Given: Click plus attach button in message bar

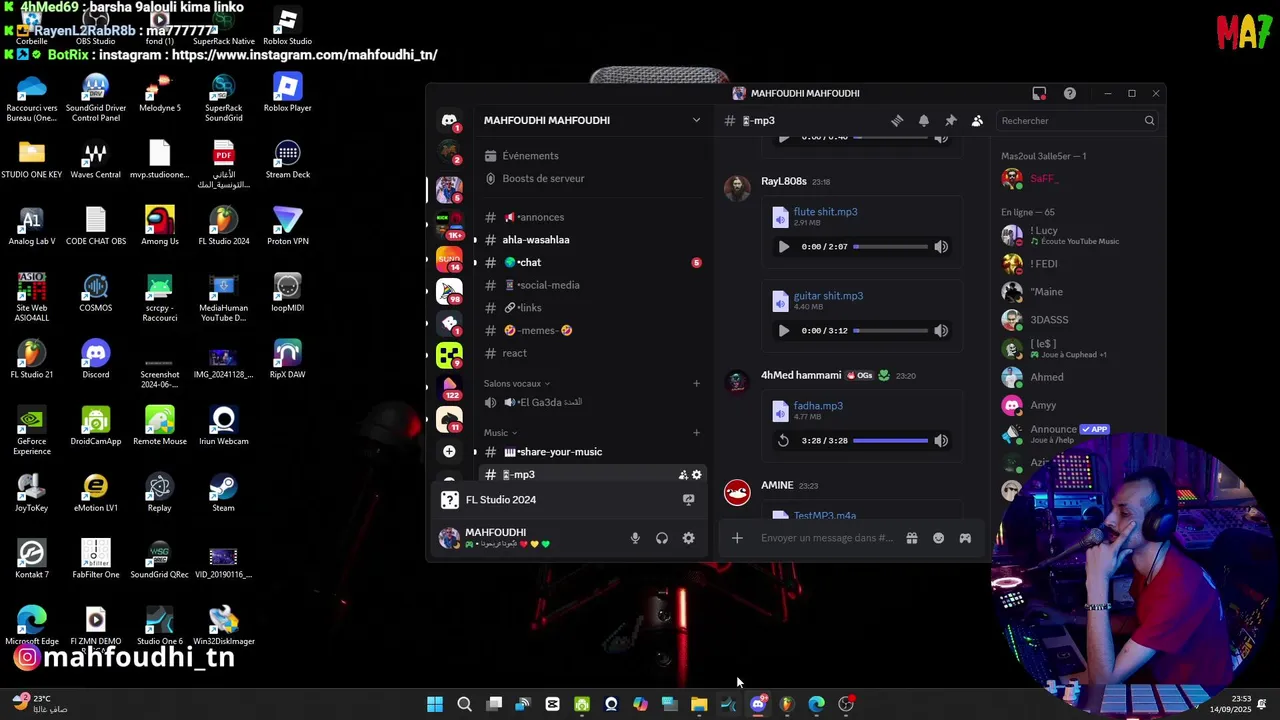Looking at the screenshot, I should tap(737, 538).
